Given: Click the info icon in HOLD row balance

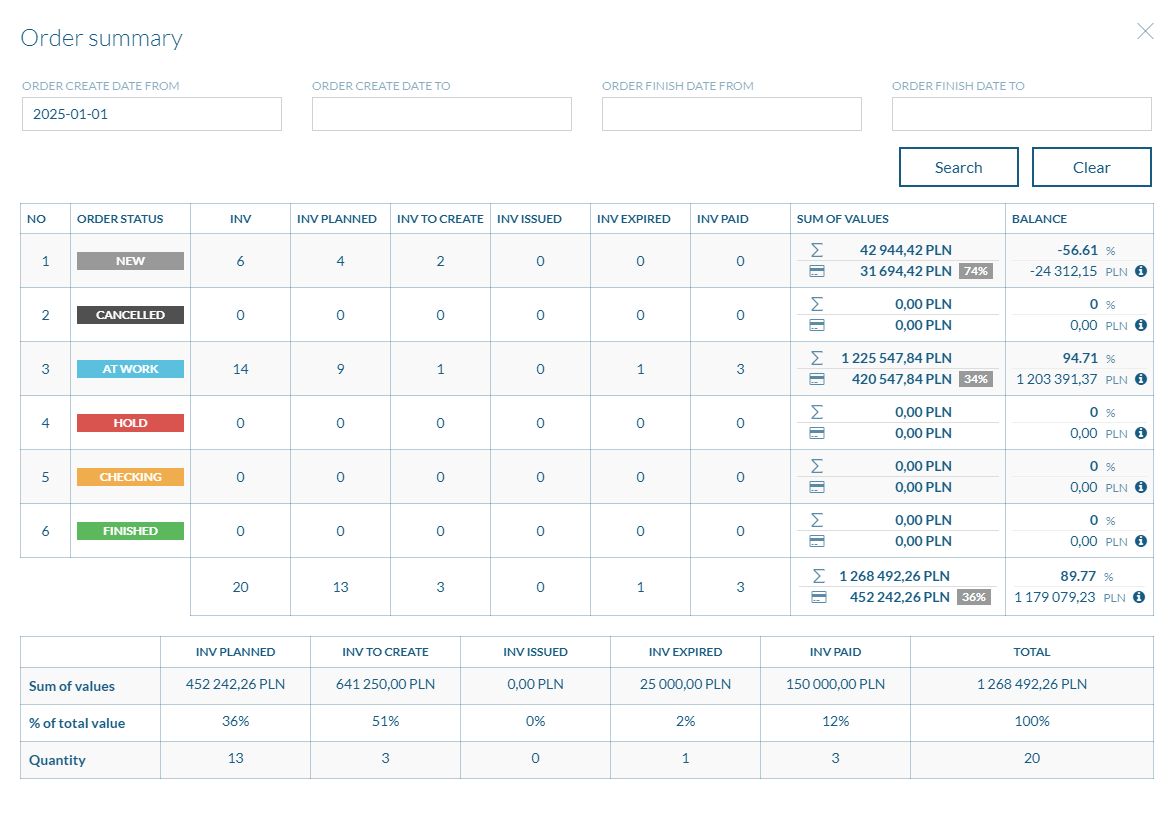Looking at the screenshot, I should [1141, 433].
